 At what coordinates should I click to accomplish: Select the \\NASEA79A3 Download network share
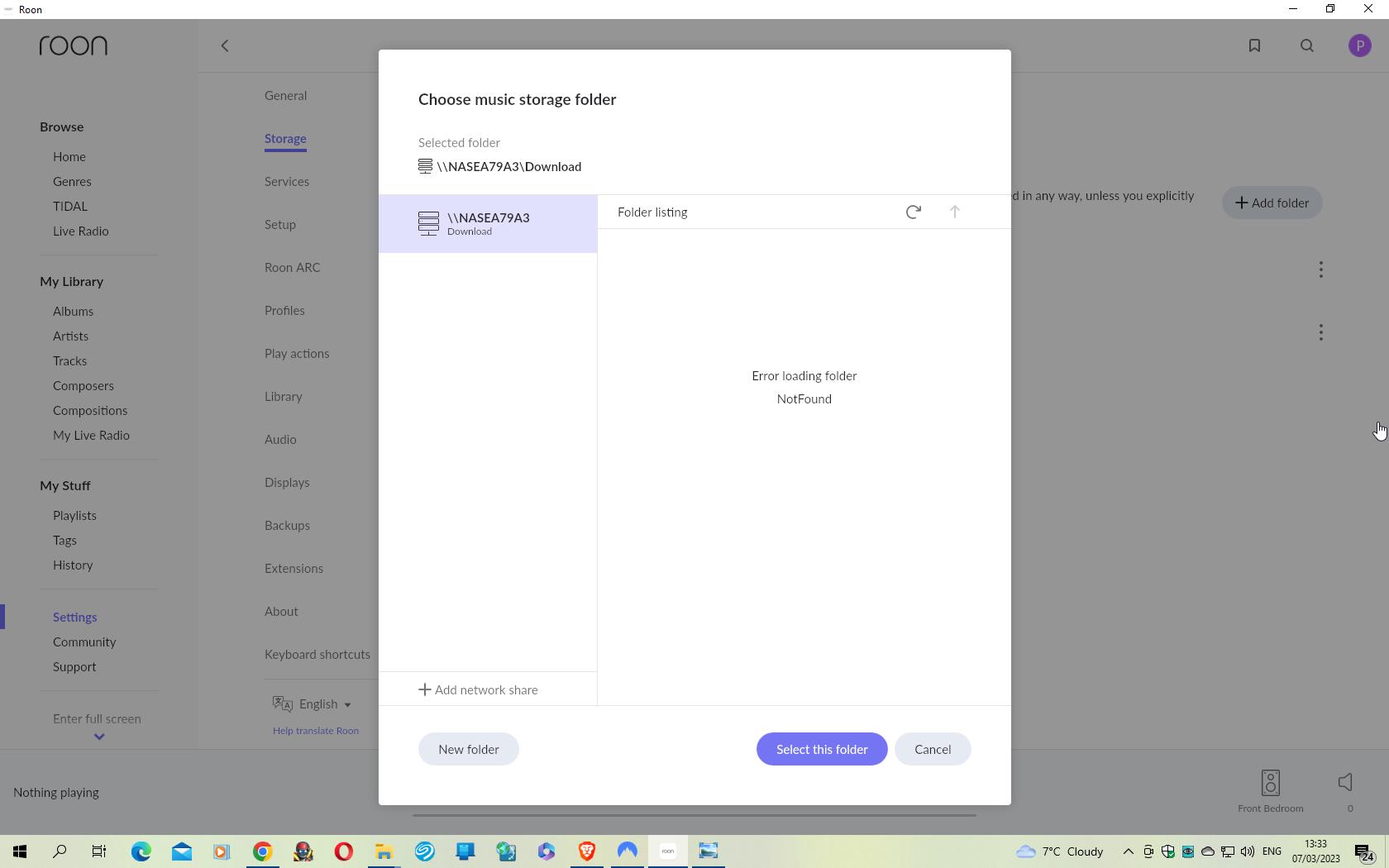coord(488,224)
